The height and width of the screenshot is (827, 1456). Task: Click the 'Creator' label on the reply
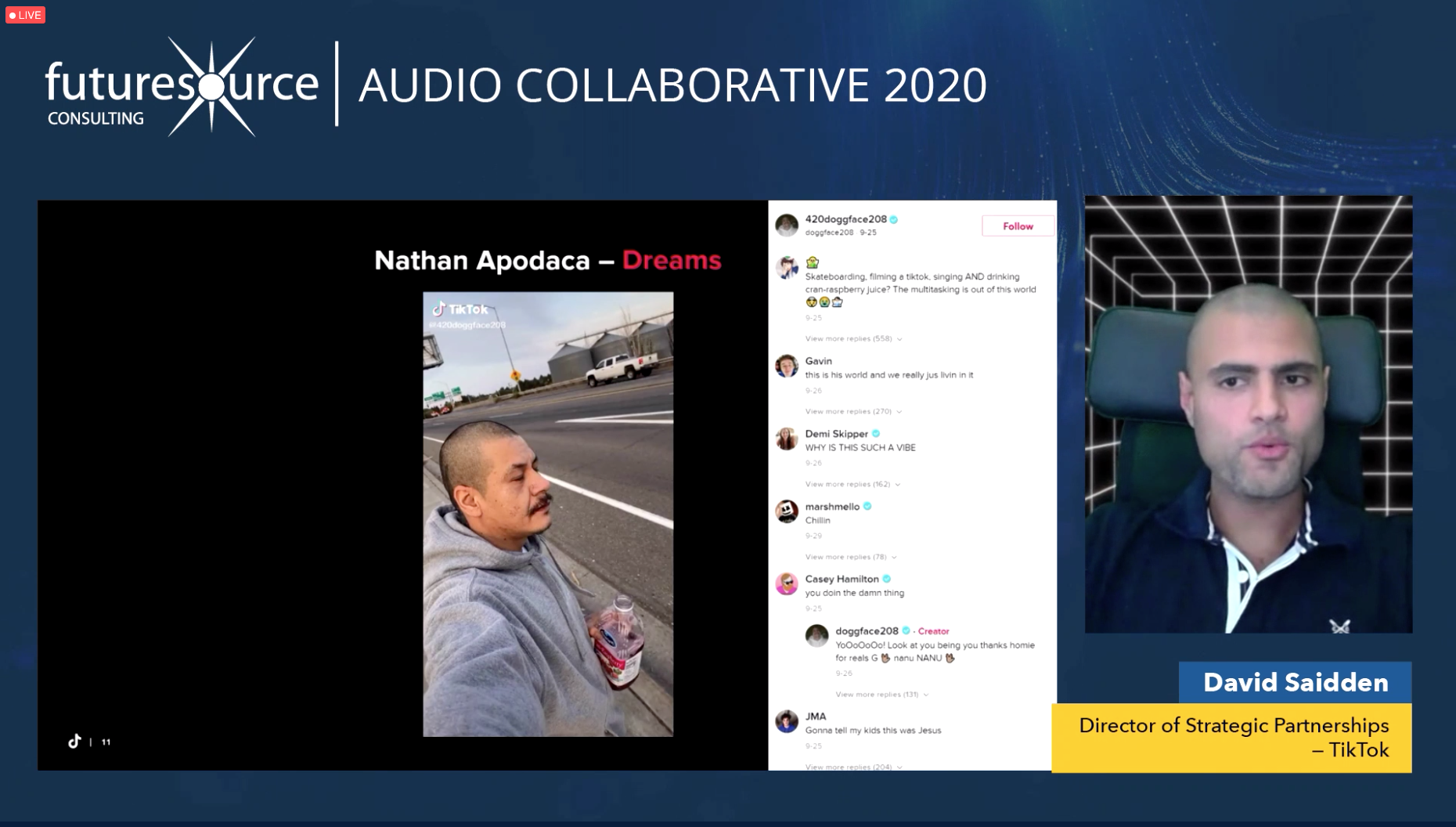(x=933, y=631)
